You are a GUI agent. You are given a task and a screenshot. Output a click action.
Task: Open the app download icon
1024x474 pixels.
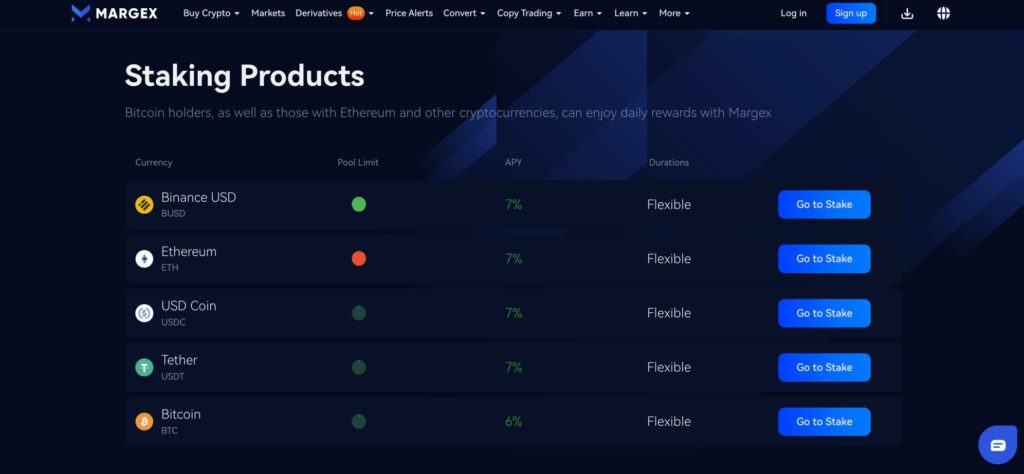(x=907, y=13)
